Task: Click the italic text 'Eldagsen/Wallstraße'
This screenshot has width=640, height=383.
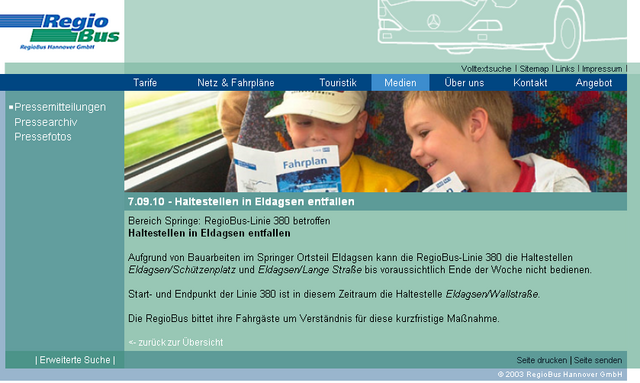Action: click(492, 294)
